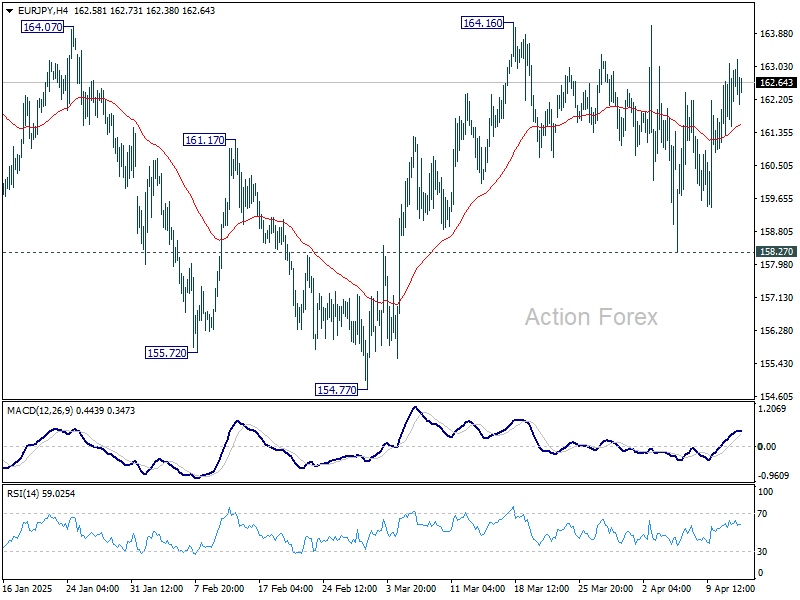Click the 160.505 price axis value
Viewport: 800px width, 600px height.
(777, 166)
